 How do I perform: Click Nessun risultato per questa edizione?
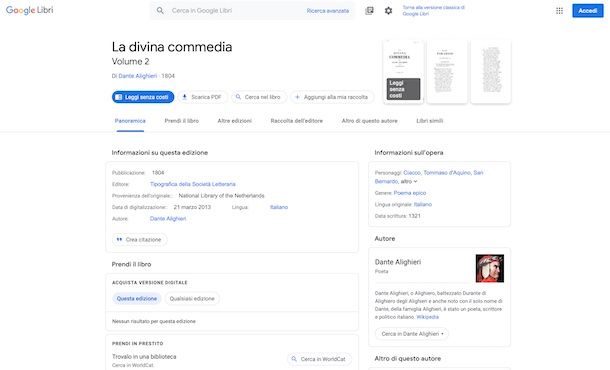coord(154,321)
